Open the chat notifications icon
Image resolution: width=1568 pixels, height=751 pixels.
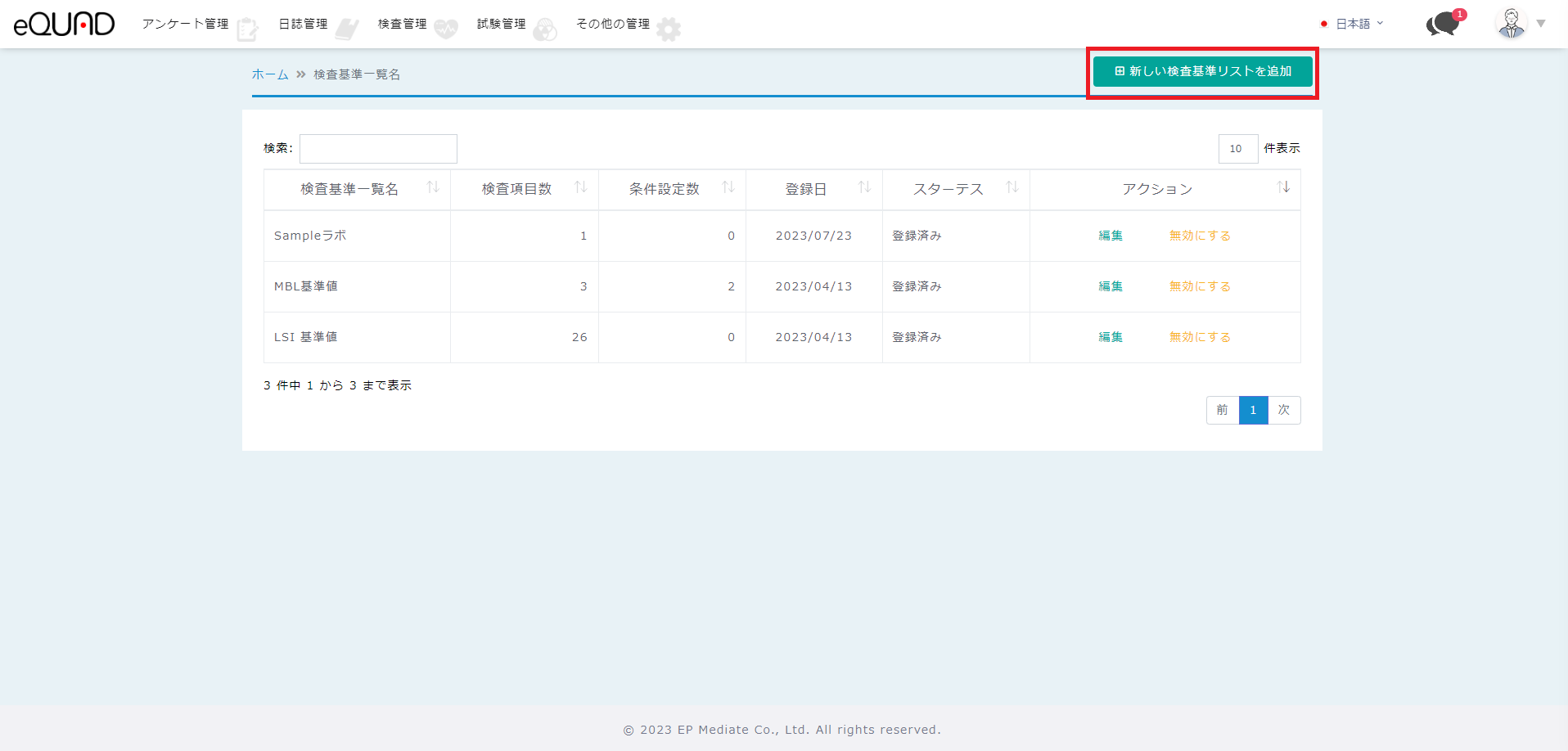tap(1444, 24)
